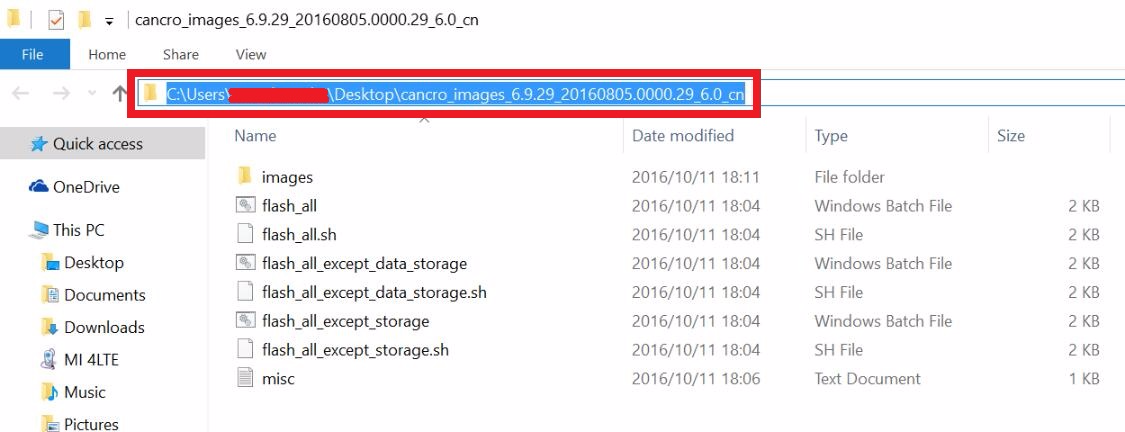This screenshot has height=432, width=1125.
Task: Click the Up directory arrow
Action: coord(120,93)
